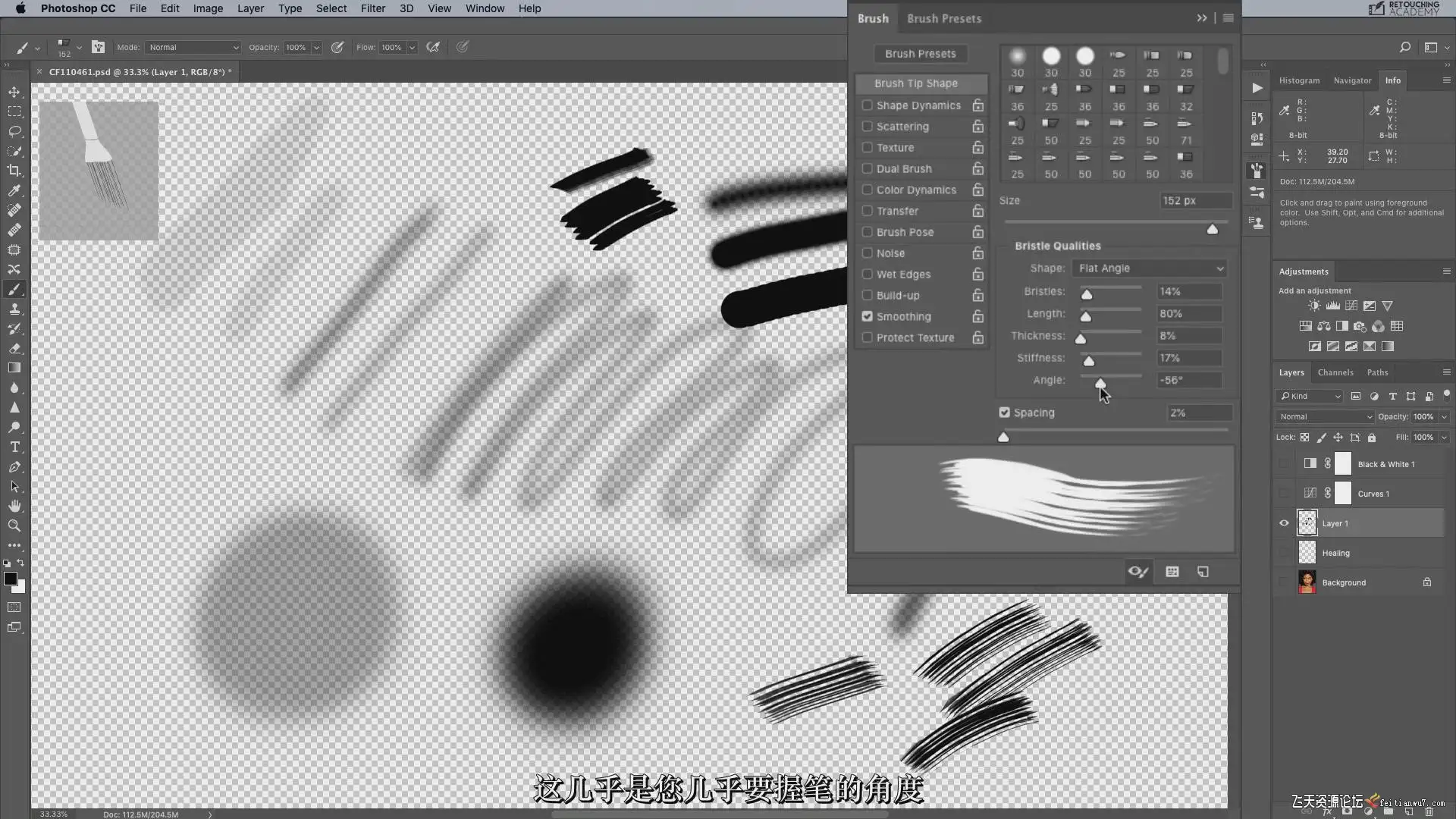Disable the Smoothing checkbox
The image size is (1456, 819).
pyautogui.click(x=867, y=316)
